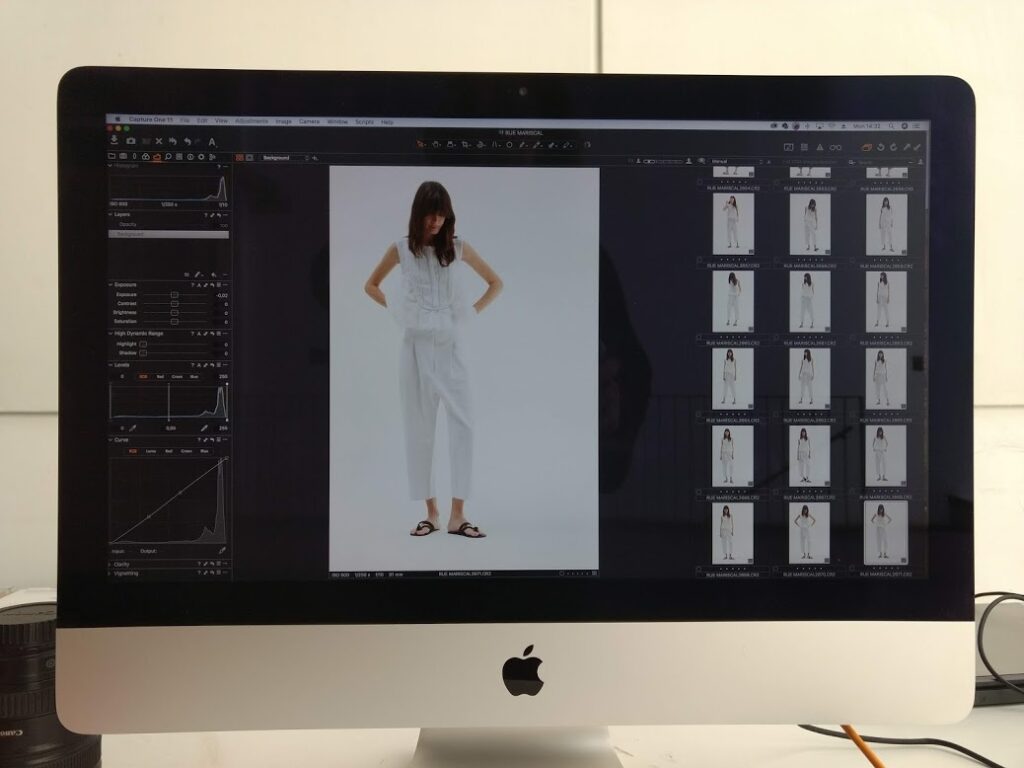Select the BUE MARISCAL thumbnail in bottom-right corner

[x=885, y=532]
